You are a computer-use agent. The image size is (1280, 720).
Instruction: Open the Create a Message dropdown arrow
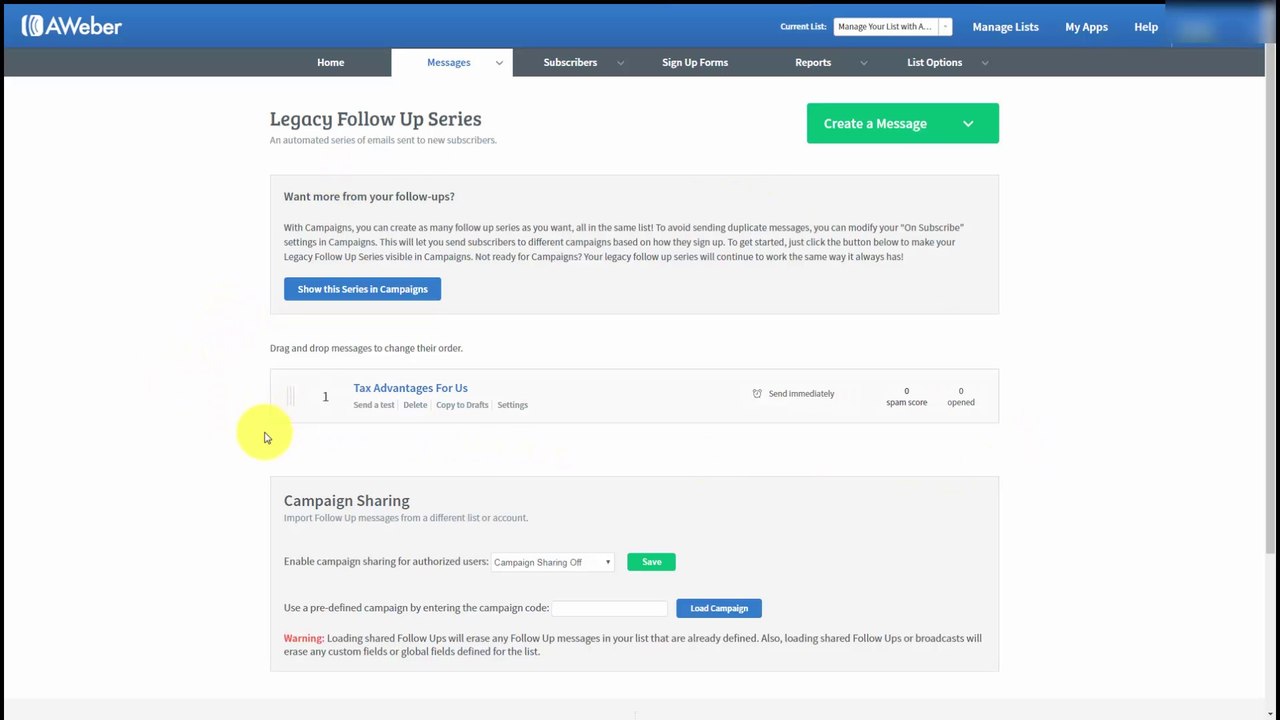[x=968, y=124]
